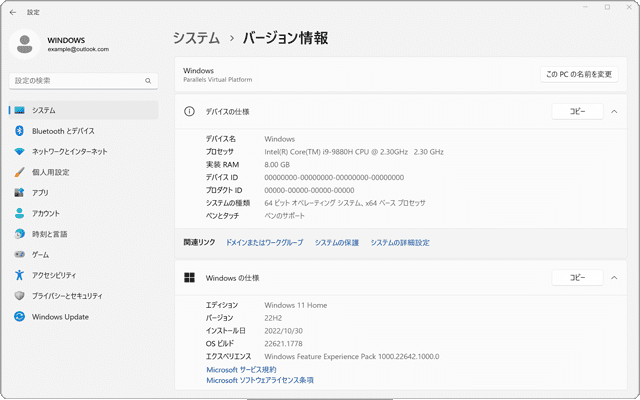Open ネットワークとインターネット settings
640x400 pixels.
click(x=84, y=151)
